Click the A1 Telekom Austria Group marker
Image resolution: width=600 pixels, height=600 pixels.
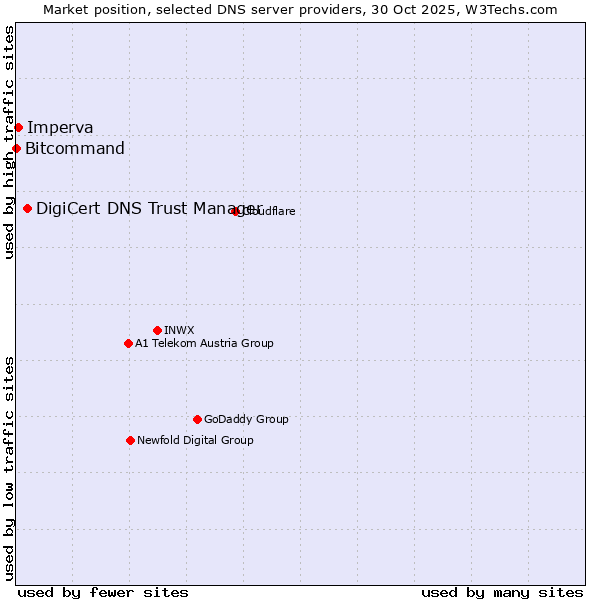coord(128,343)
